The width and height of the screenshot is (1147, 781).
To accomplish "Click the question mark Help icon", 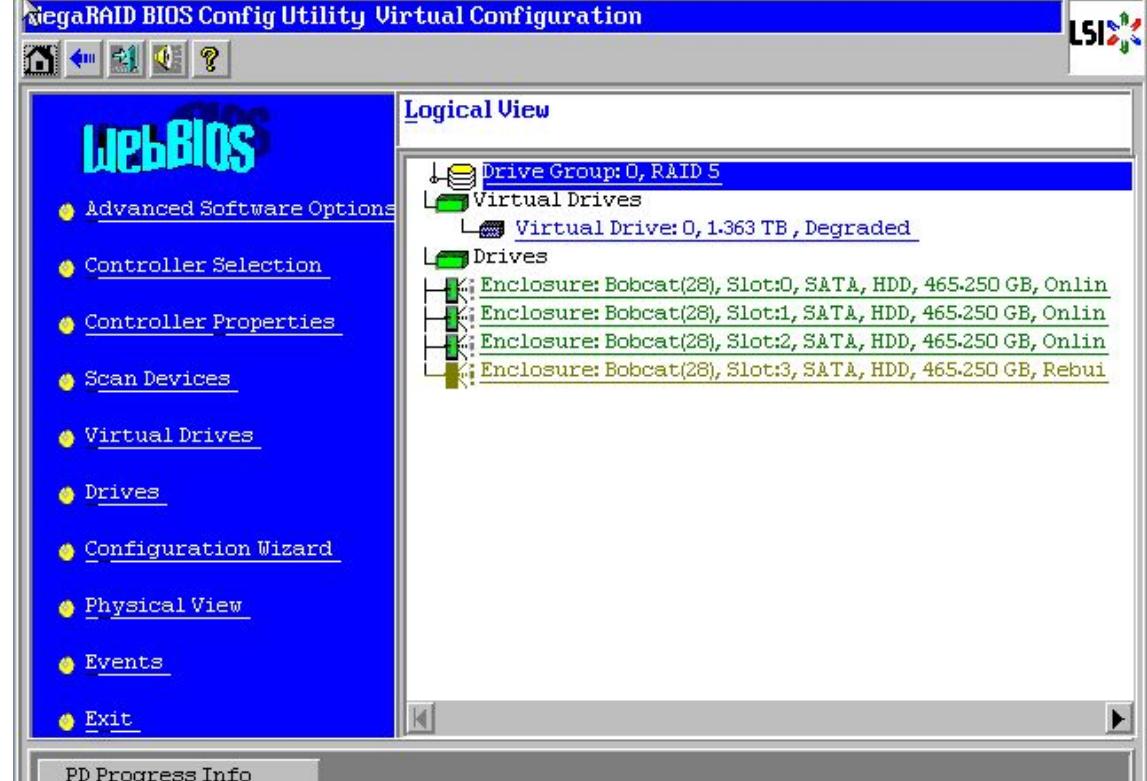I will (x=210, y=59).
